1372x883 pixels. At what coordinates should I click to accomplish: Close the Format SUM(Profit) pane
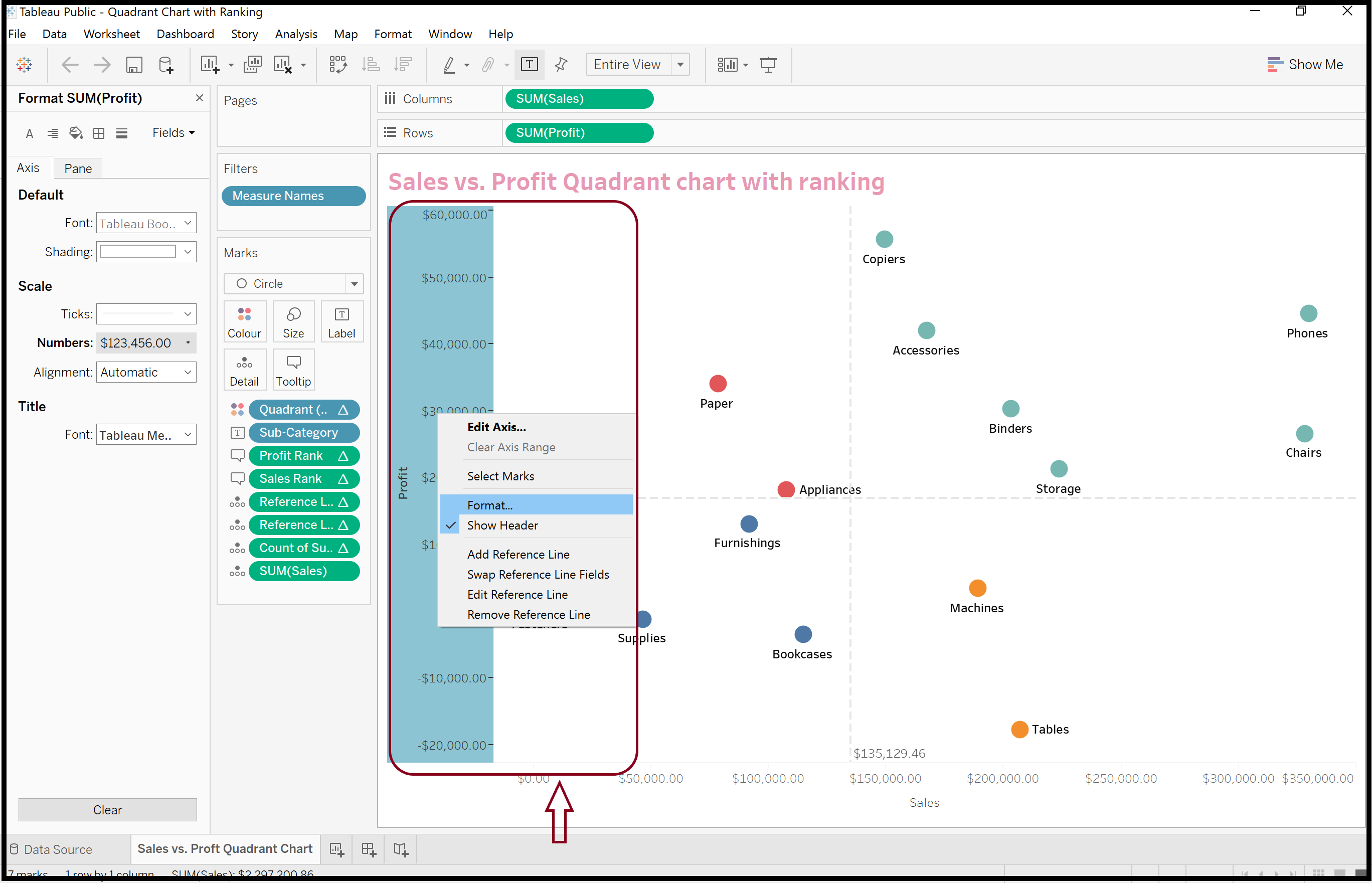pyautogui.click(x=200, y=98)
